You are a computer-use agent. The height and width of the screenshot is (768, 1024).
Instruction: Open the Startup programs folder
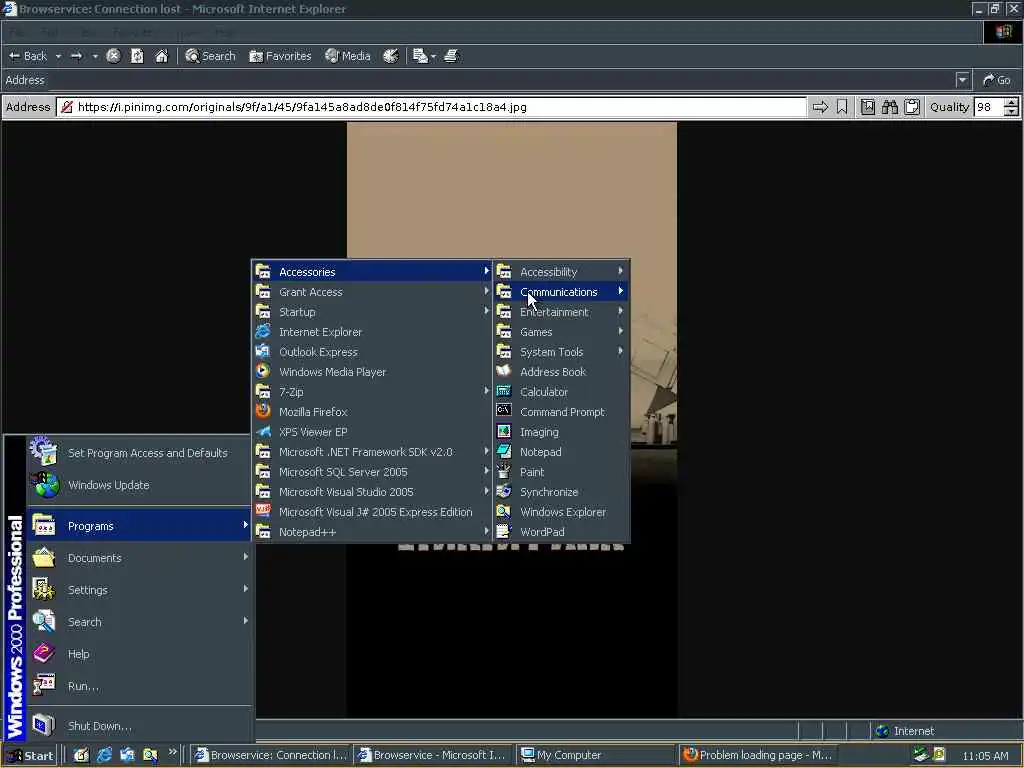(372, 312)
